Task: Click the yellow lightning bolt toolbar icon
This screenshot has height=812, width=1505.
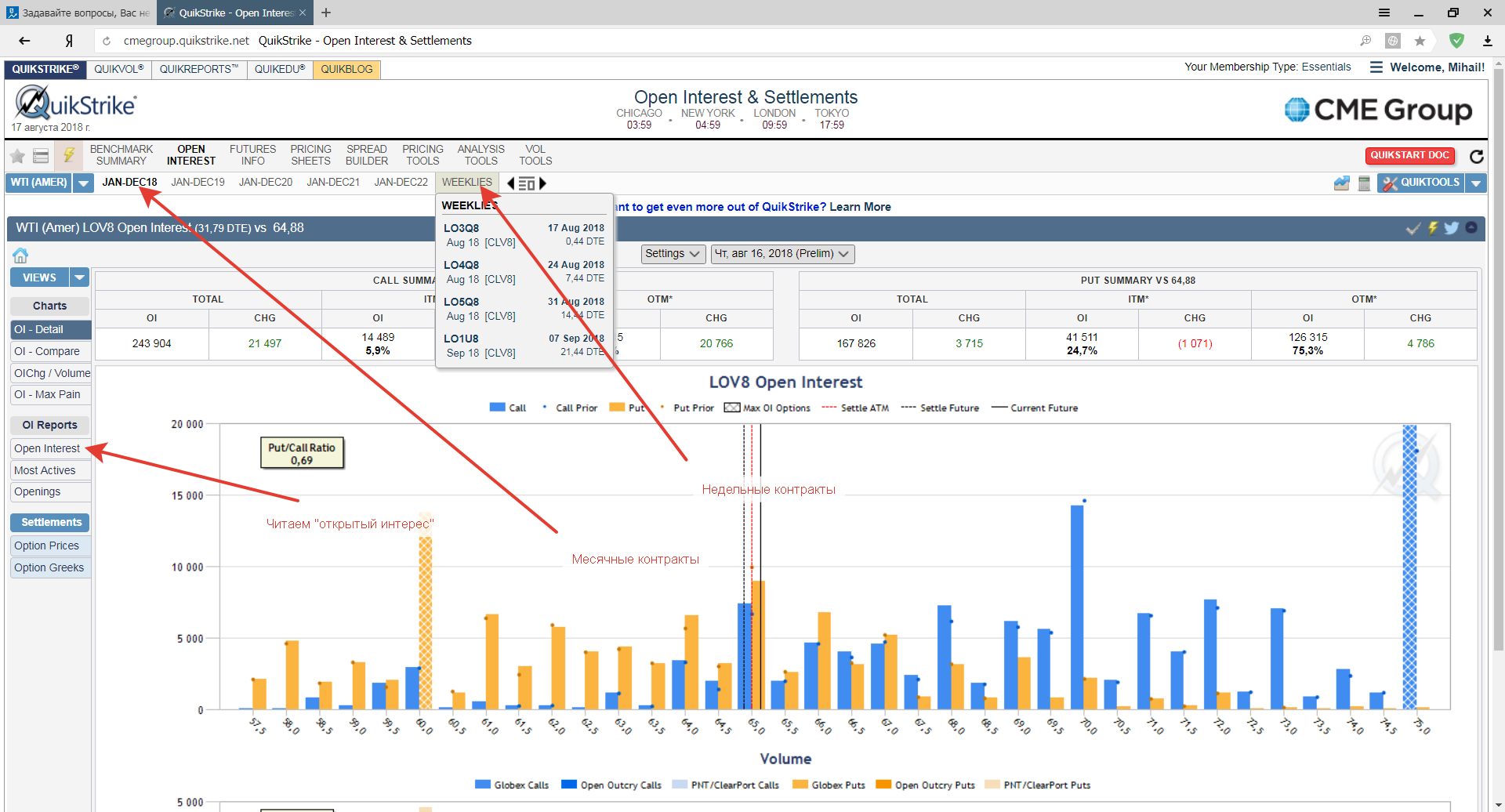Action: coord(69,155)
